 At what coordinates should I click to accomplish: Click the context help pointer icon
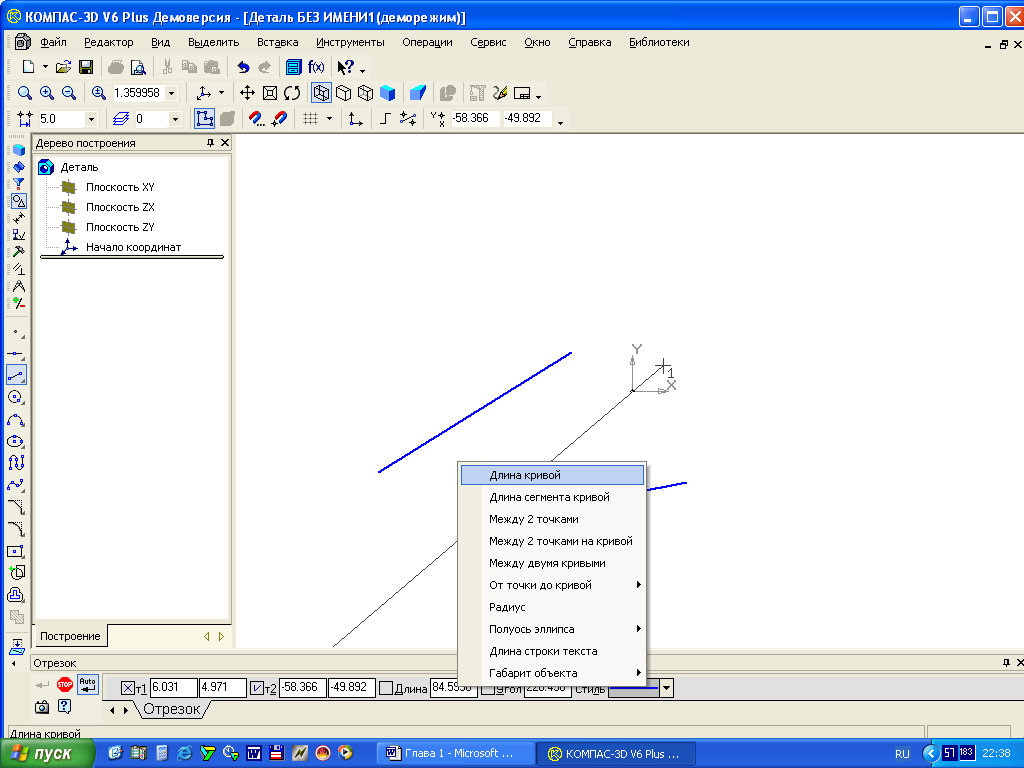pyautogui.click(x=345, y=67)
